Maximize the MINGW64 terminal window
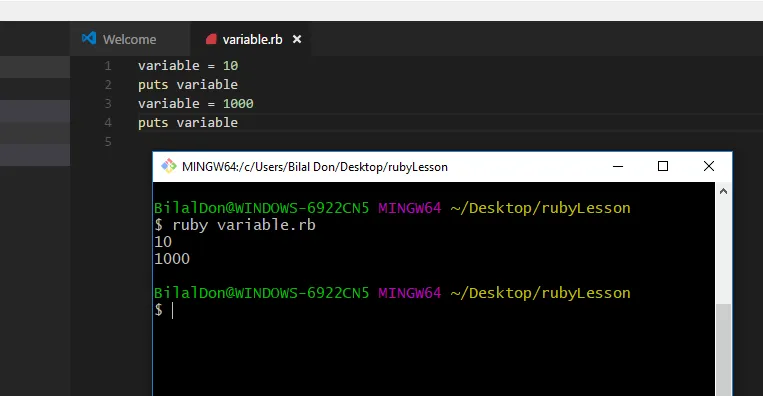The width and height of the screenshot is (763, 396). (x=663, y=166)
